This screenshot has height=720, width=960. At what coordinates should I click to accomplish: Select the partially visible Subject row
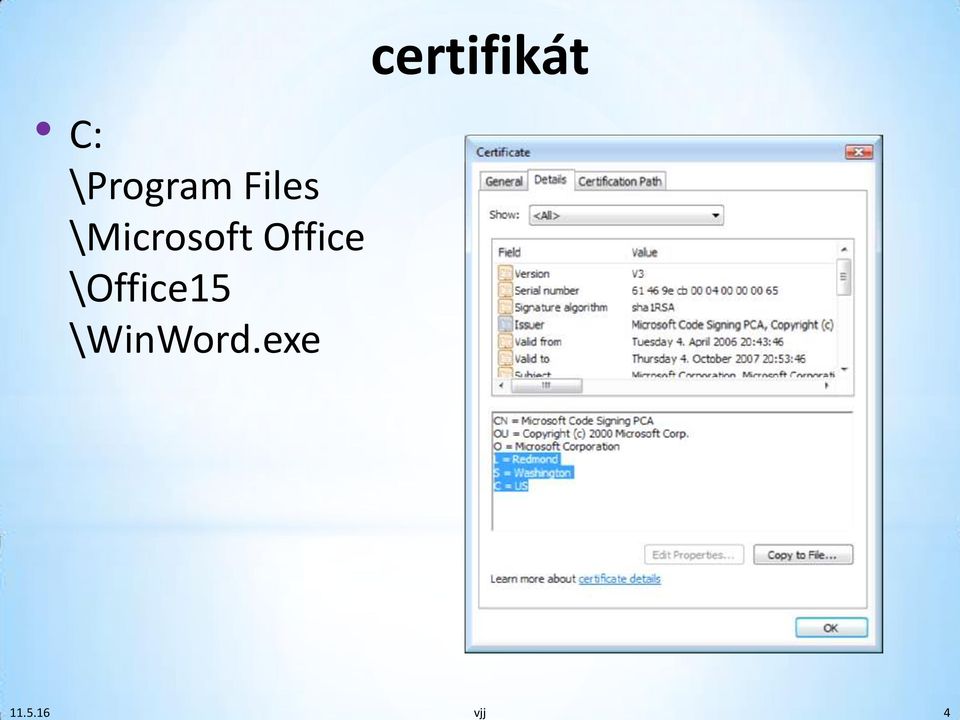coord(666,373)
